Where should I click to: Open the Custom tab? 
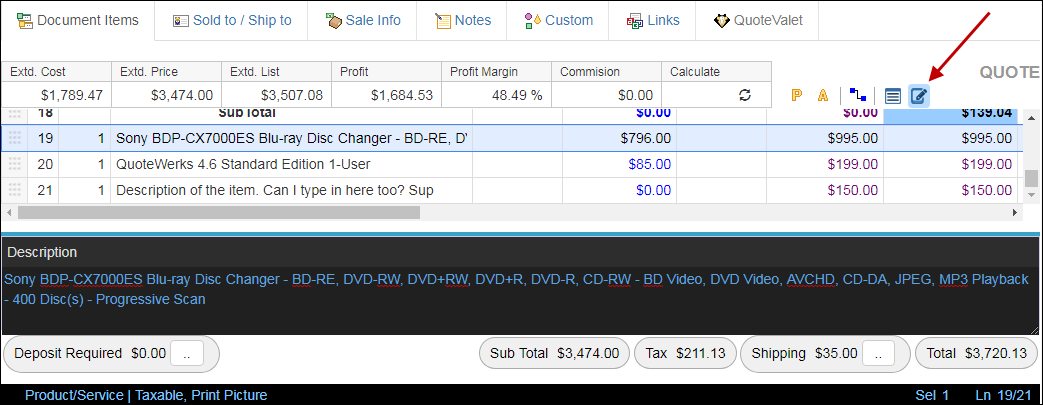pos(558,21)
